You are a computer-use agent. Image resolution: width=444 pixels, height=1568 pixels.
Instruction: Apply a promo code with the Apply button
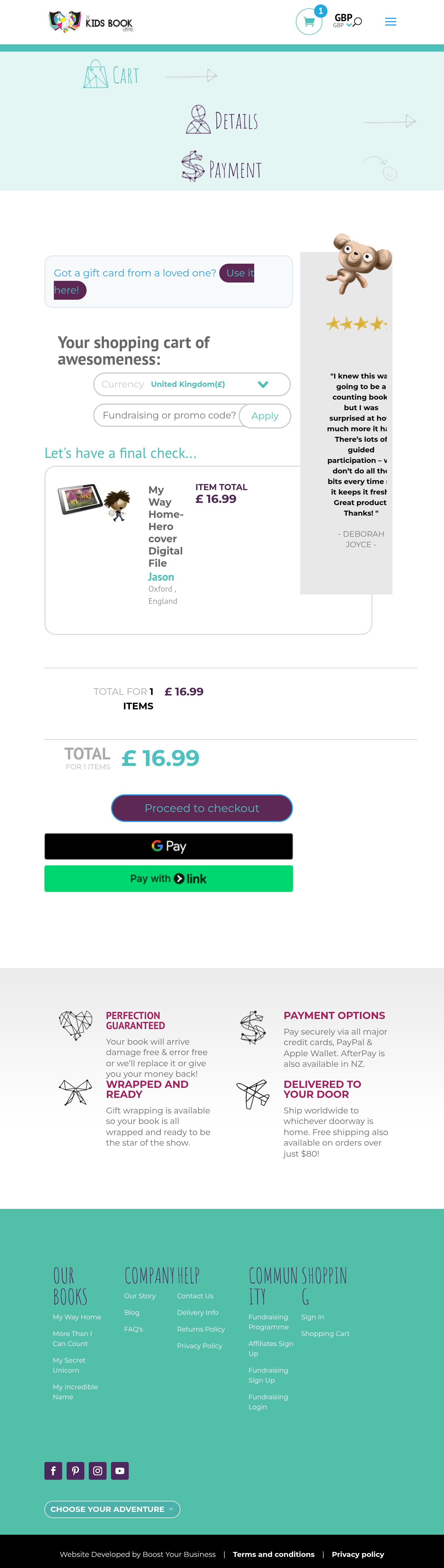click(264, 415)
